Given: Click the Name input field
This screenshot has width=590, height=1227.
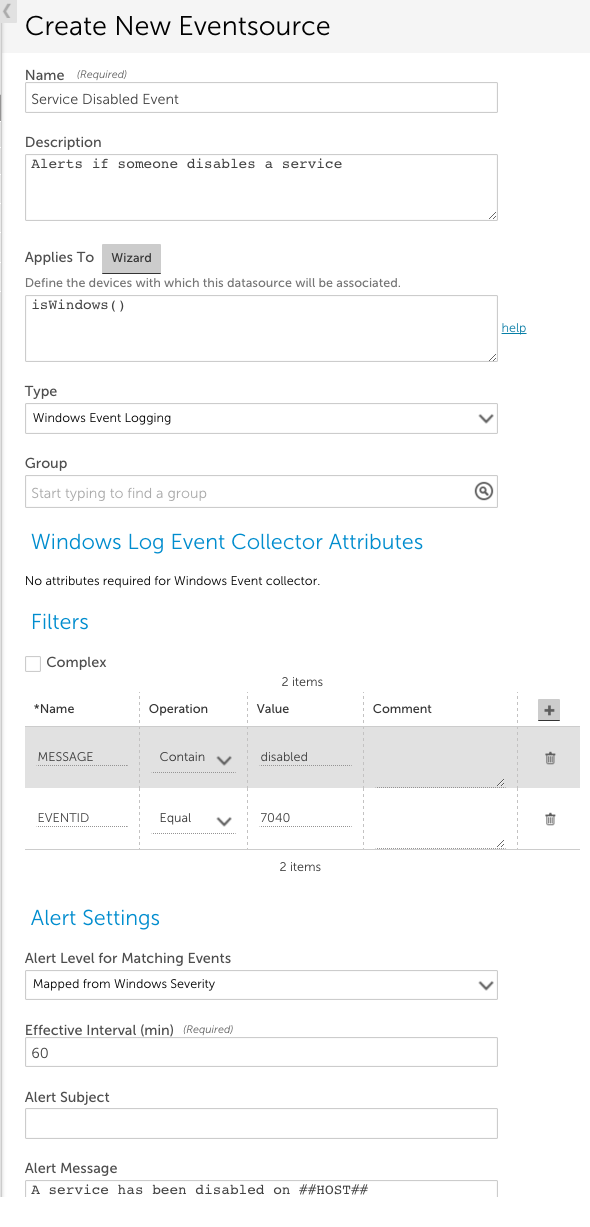Looking at the screenshot, I should point(261,98).
